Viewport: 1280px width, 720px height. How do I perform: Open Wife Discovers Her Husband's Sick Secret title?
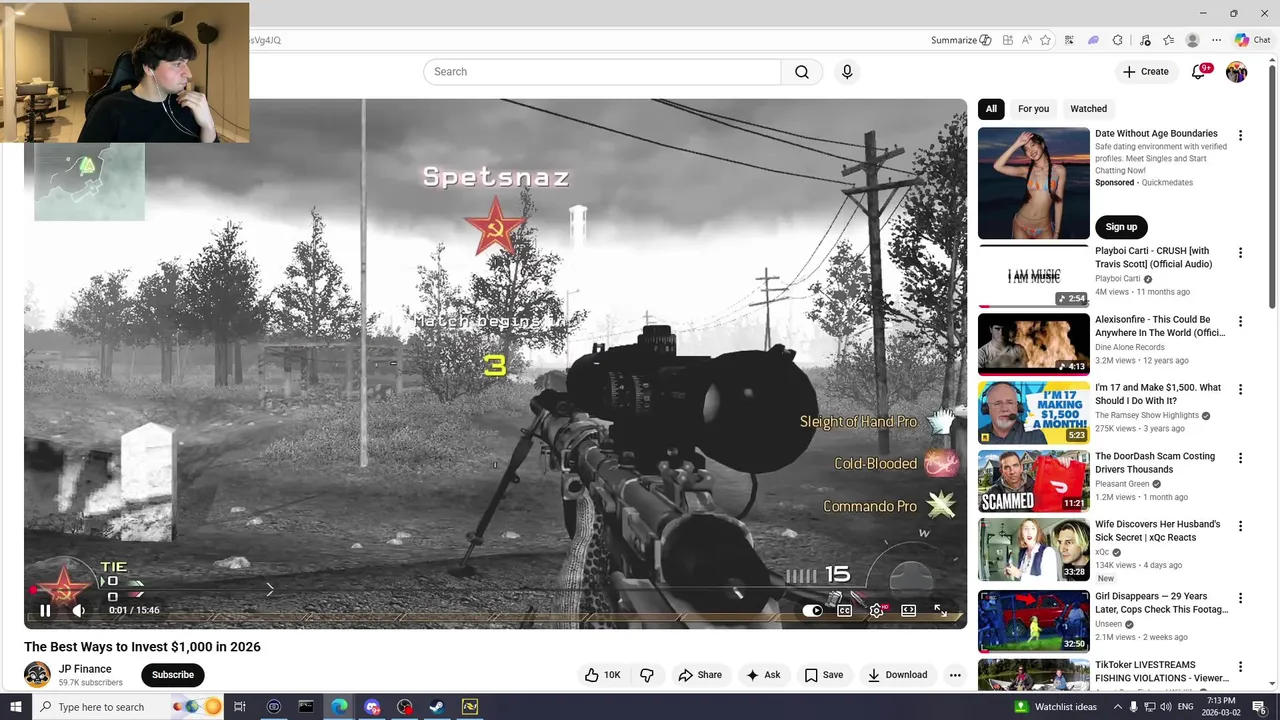pyautogui.click(x=1158, y=531)
